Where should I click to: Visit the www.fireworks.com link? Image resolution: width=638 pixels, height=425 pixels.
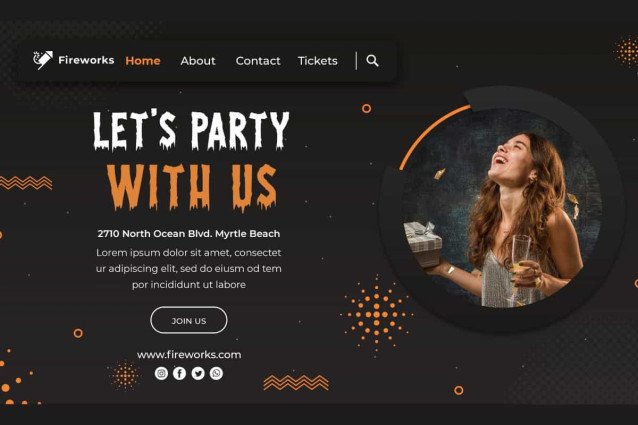[x=189, y=355]
